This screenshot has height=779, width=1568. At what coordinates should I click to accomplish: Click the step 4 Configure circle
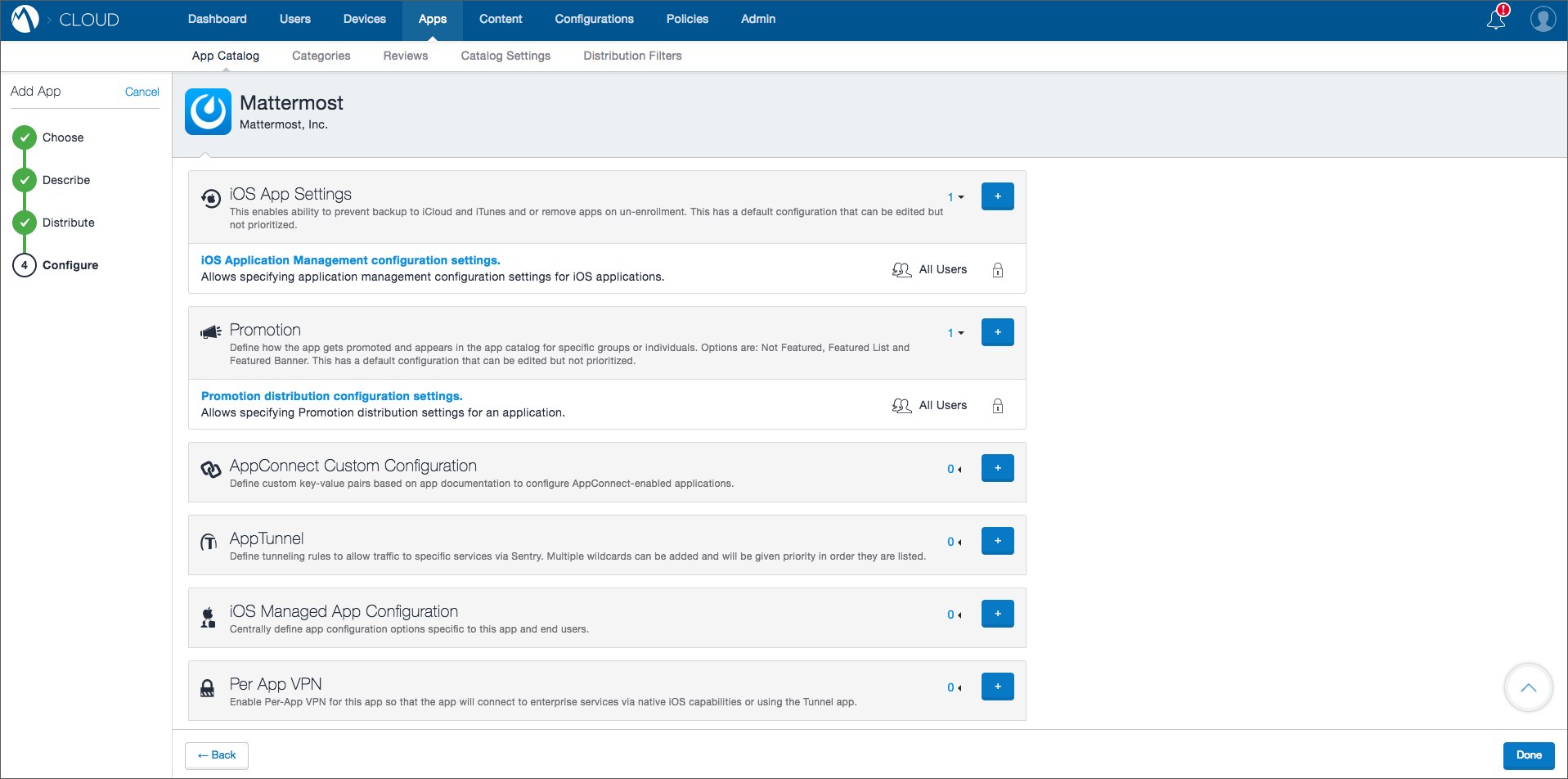pyautogui.click(x=25, y=265)
